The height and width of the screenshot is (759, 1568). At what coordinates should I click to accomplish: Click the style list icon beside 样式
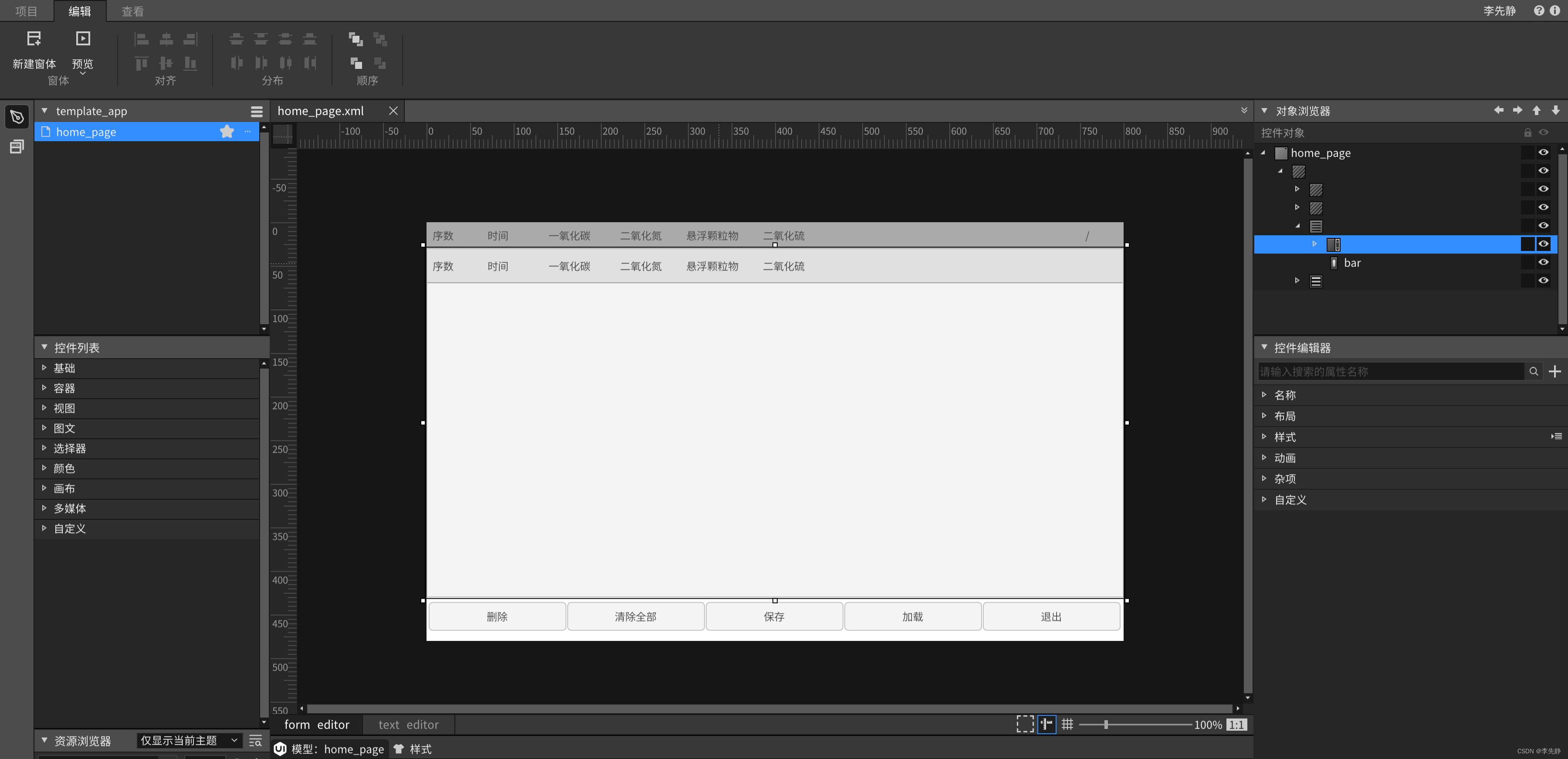[1556, 437]
